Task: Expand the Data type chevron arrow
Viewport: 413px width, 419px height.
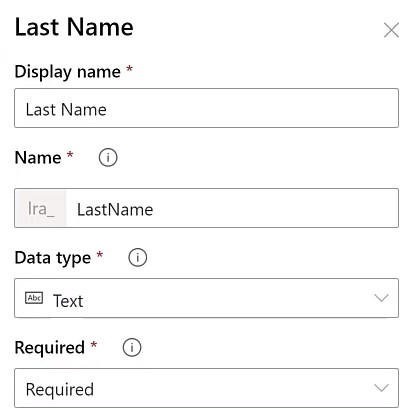Action: pyautogui.click(x=381, y=298)
